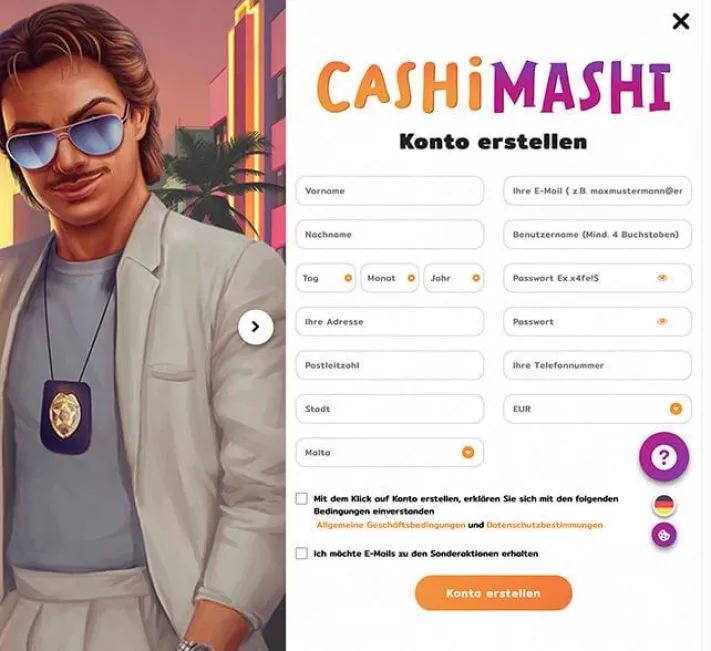Screen dimensions: 711x651
Task: Open the Datenschutzbestimmungen link
Action: pyautogui.click(x=545, y=525)
